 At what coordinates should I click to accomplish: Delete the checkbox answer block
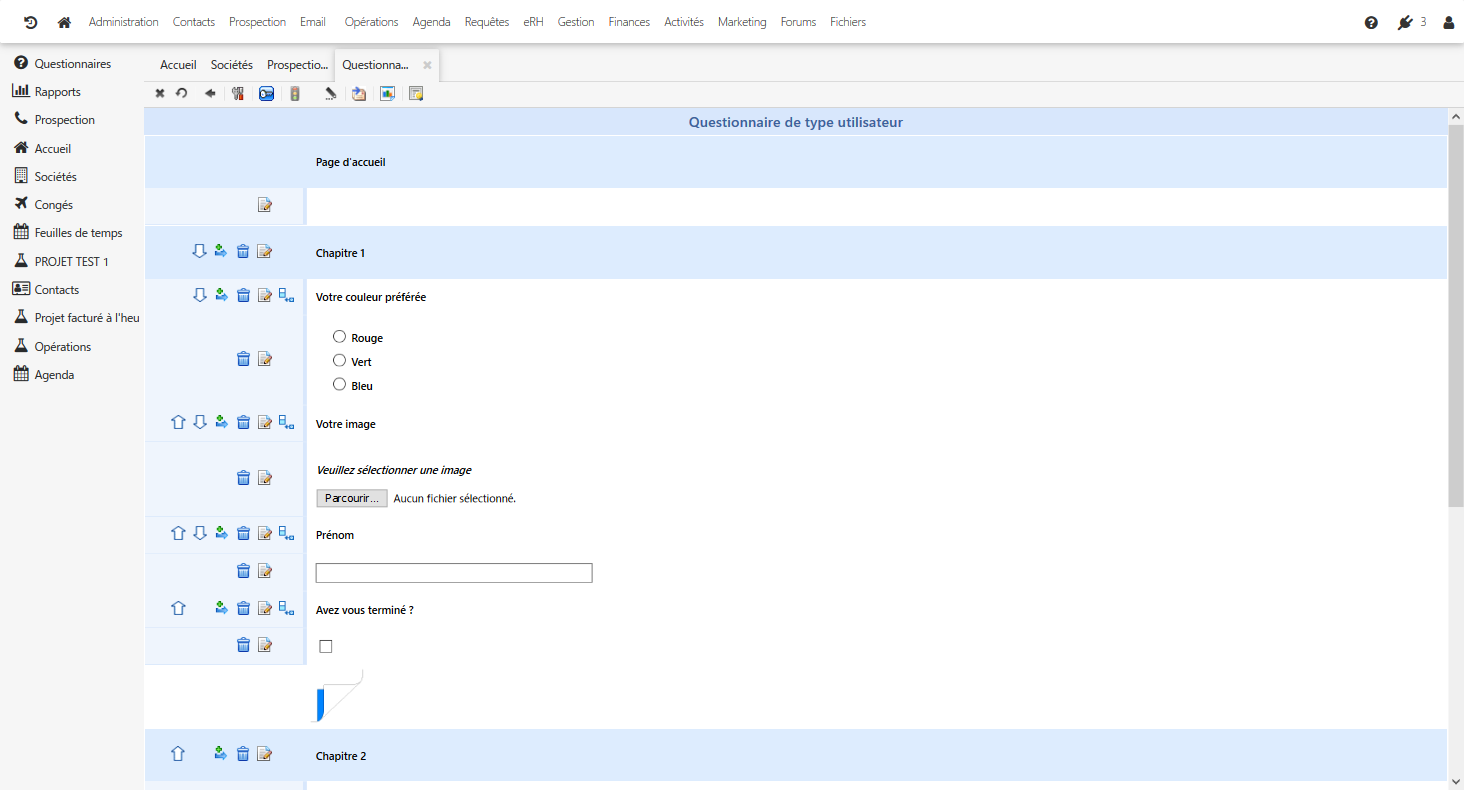click(243, 645)
